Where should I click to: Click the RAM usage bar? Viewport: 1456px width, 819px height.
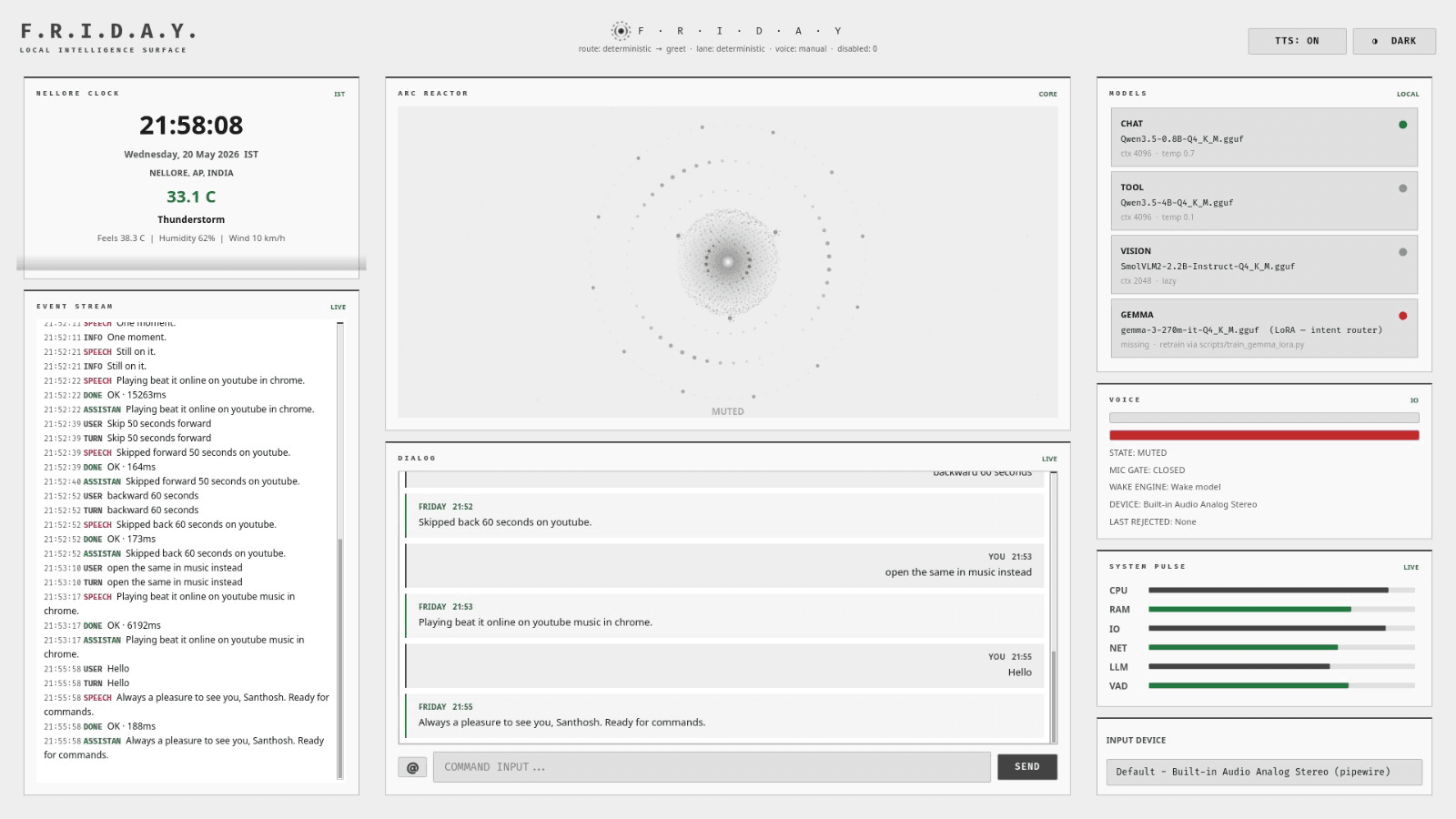click(1281, 610)
